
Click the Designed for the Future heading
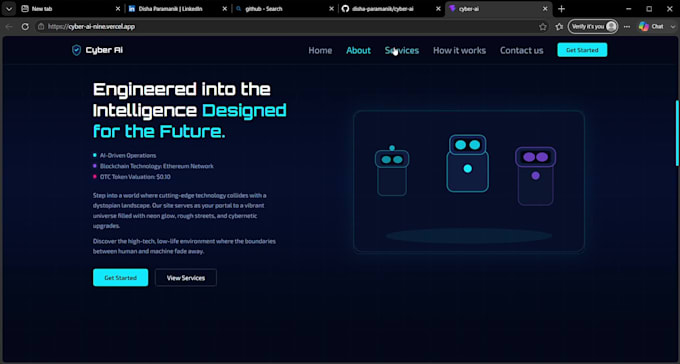pos(190,121)
